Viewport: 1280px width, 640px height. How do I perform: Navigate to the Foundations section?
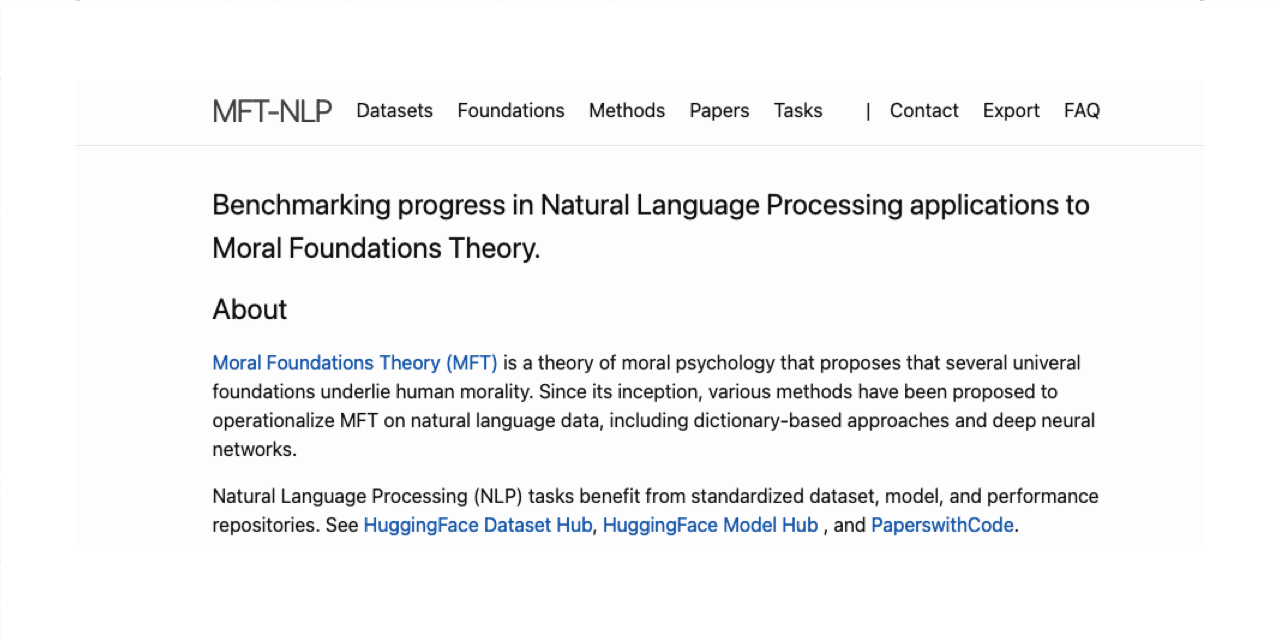(510, 111)
